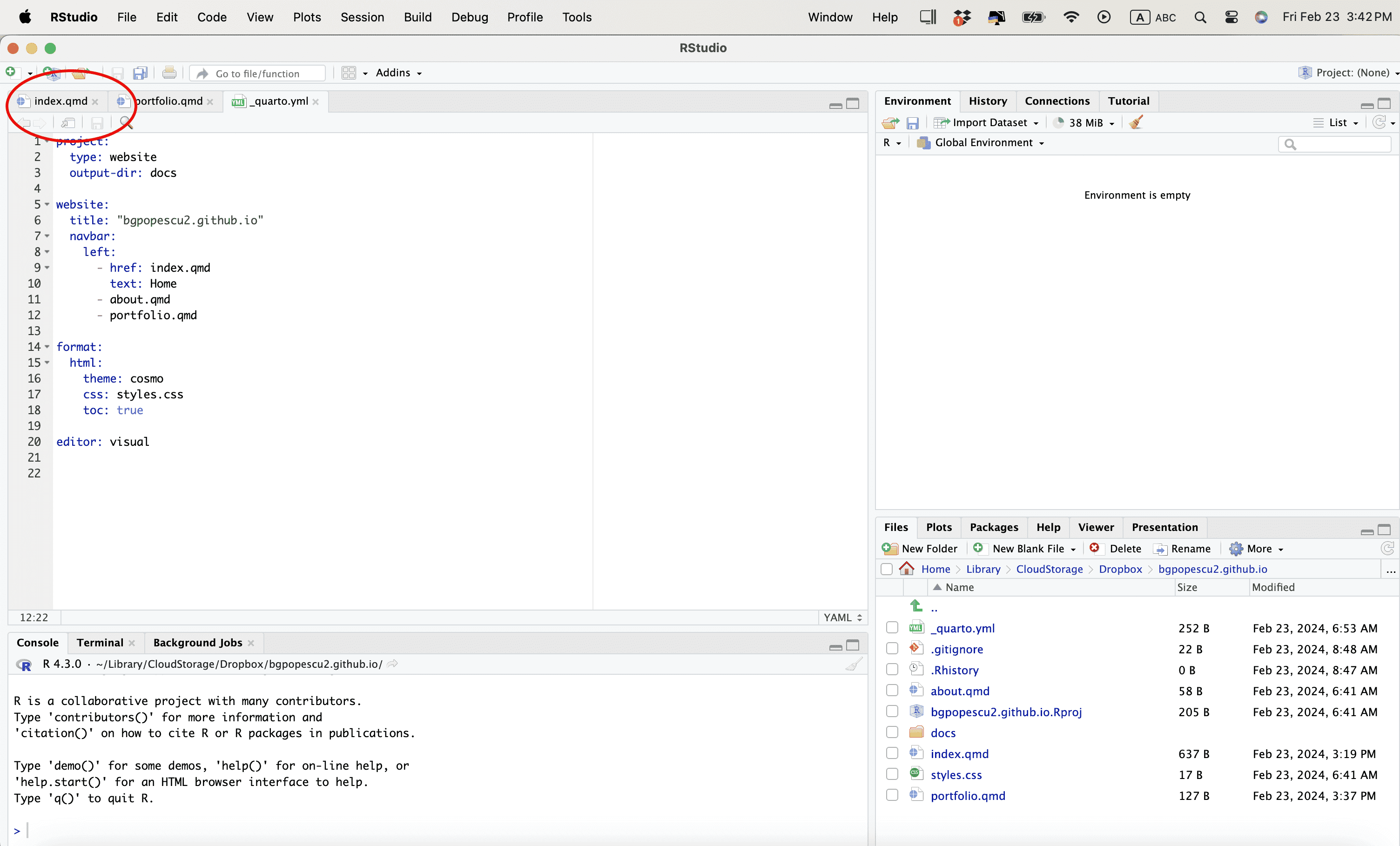
Task: Click the Print document icon
Action: 169,73
